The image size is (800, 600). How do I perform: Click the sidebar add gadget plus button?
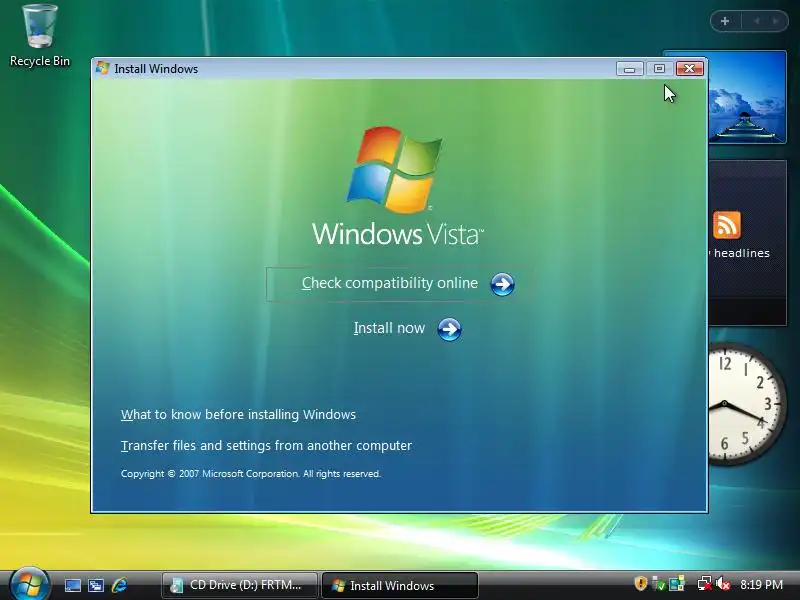[725, 21]
